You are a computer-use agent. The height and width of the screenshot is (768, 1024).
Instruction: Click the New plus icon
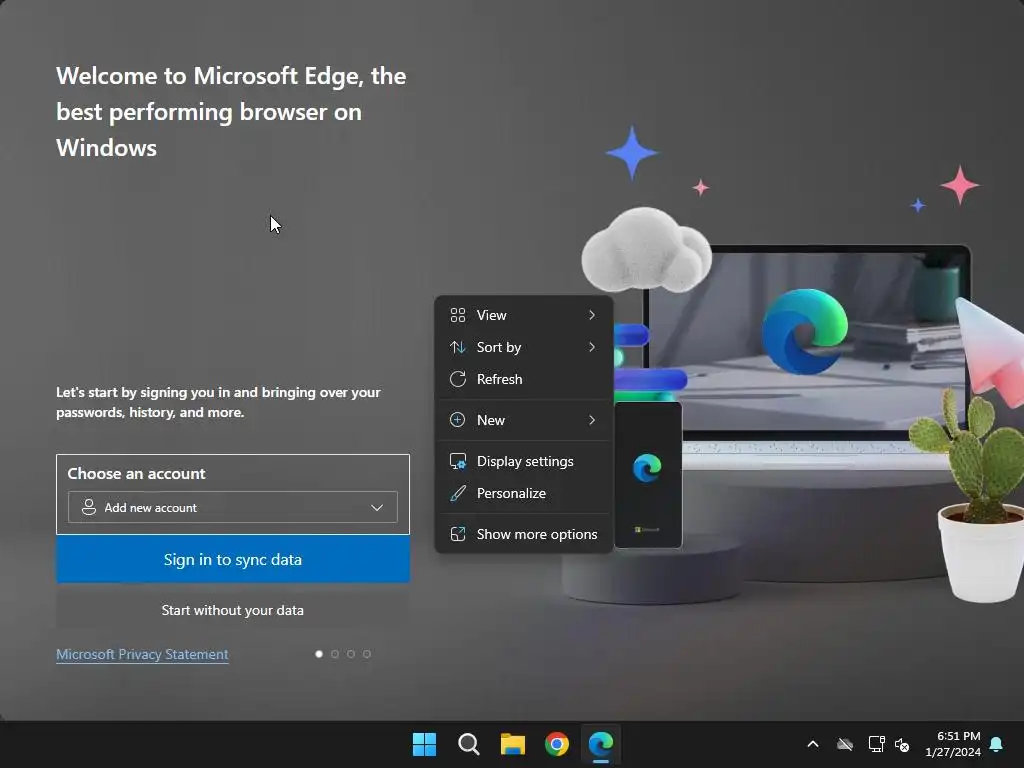click(458, 420)
